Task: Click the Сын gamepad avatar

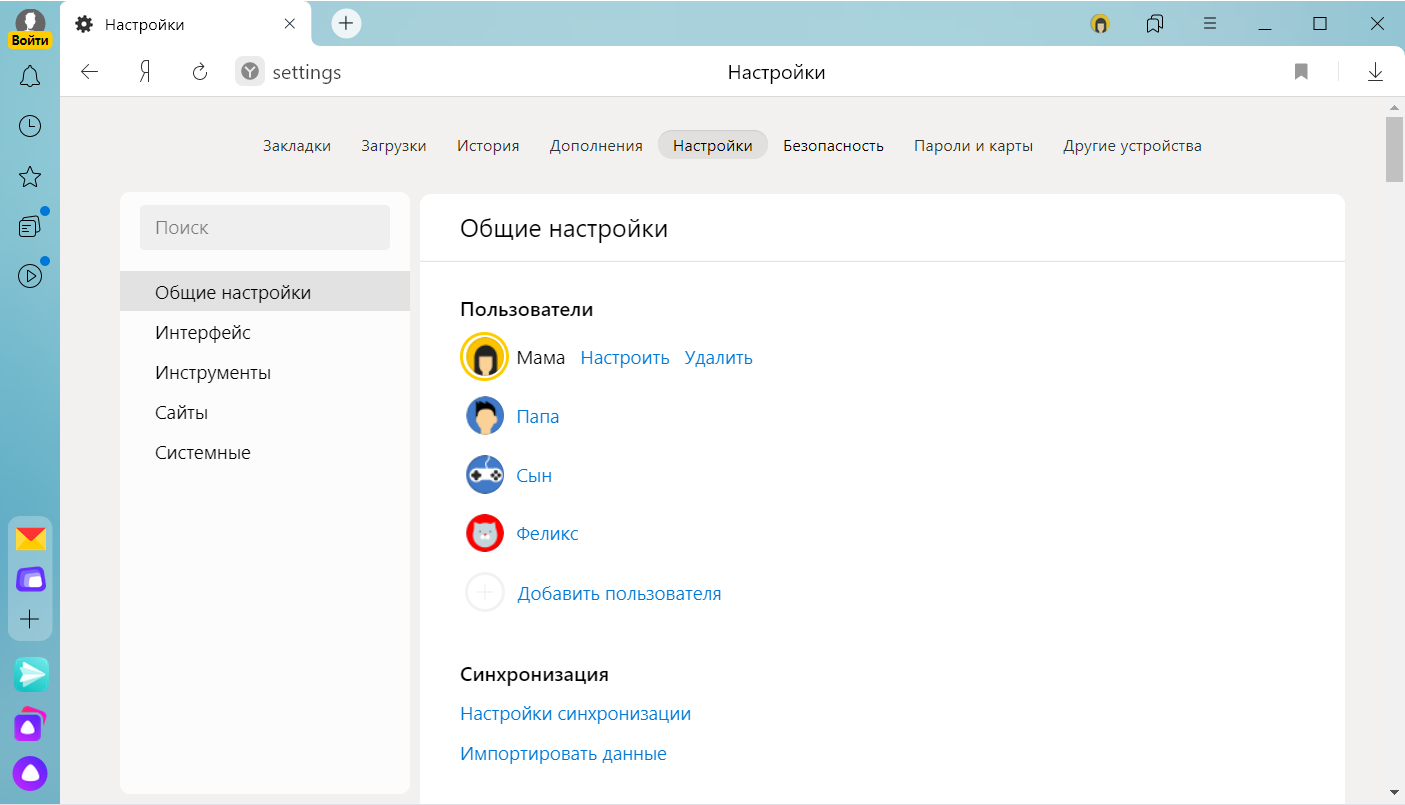Action: pyautogui.click(x=485, y=474)
